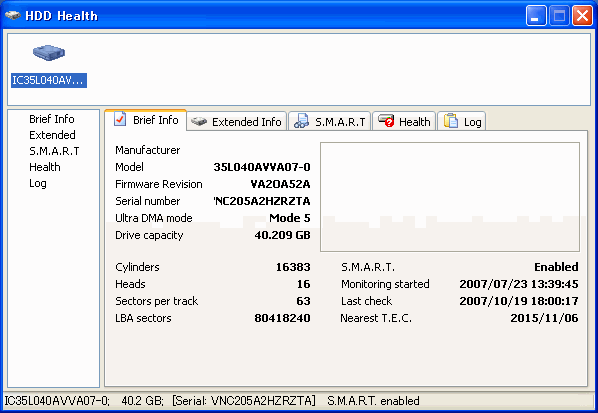Click status bar S.M.A.R.T. enabled text
Screen dimensions: 598x413
(x=373, y=401)
